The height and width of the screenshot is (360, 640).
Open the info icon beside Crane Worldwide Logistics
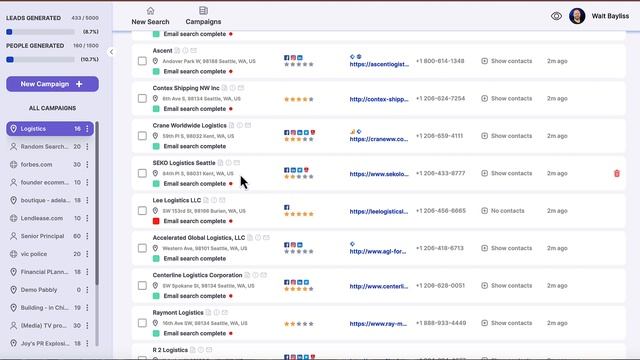(x=240, y=126)
